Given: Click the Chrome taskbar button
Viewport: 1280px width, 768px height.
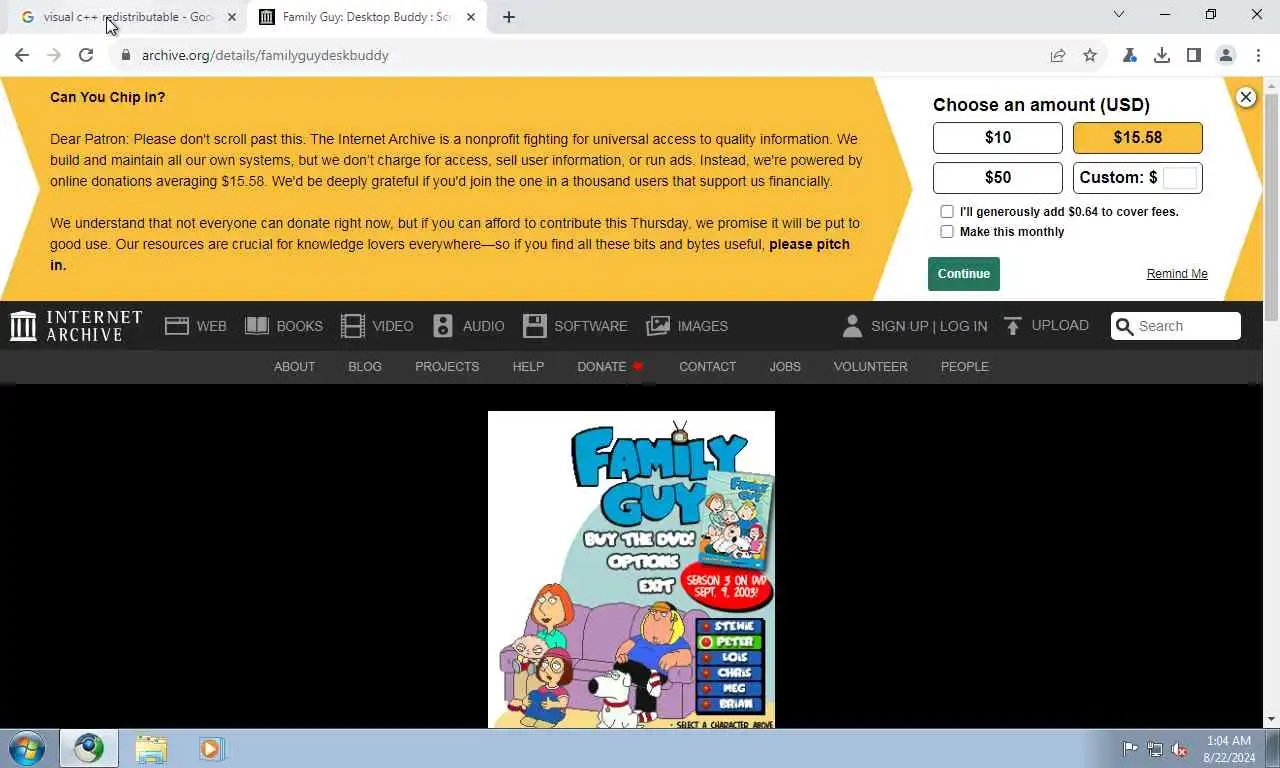Looking at the screenshot, I should [x=89, y=748].
